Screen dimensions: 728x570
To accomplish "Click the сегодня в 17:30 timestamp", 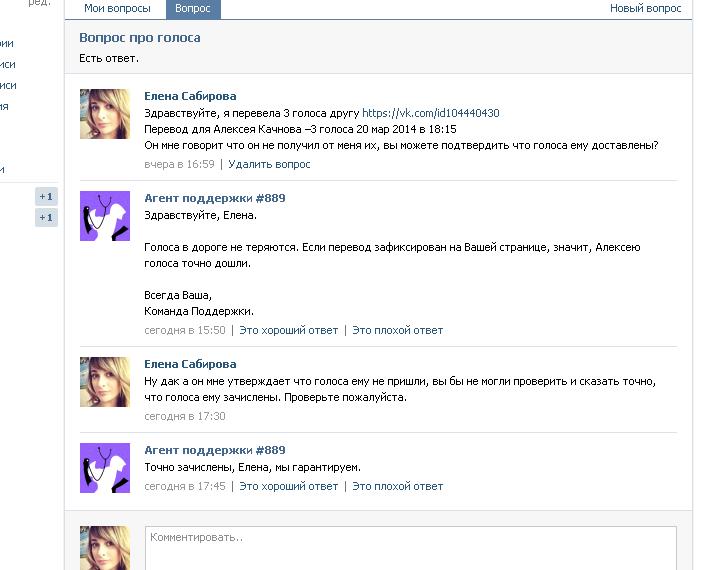I will click(185, 416).
